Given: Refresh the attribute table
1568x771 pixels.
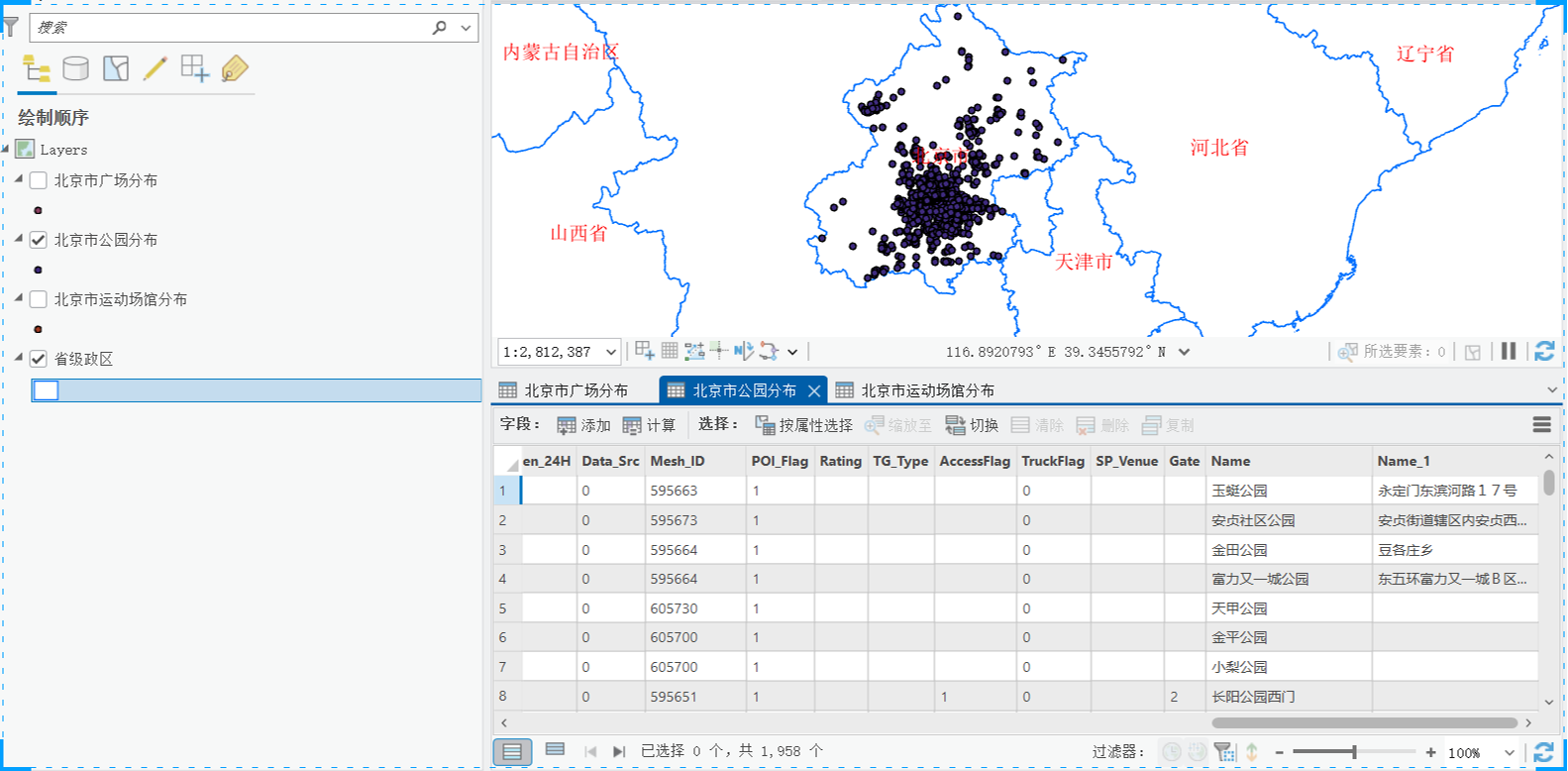Looking at the screenshot, I should (1544, 752).
